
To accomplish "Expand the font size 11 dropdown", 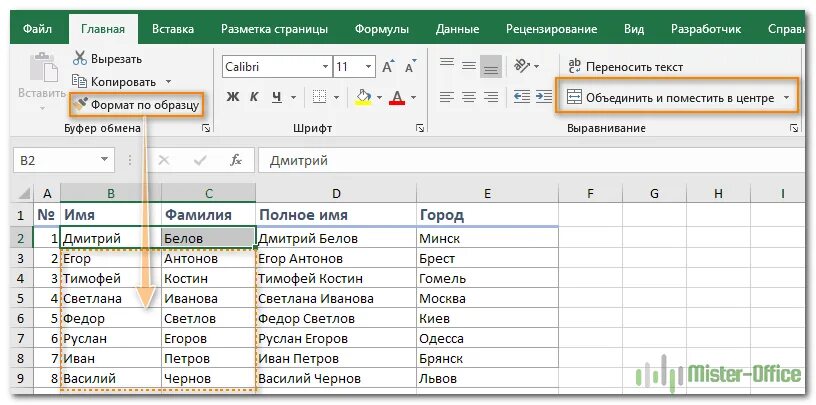I will [x=369, y=67].
